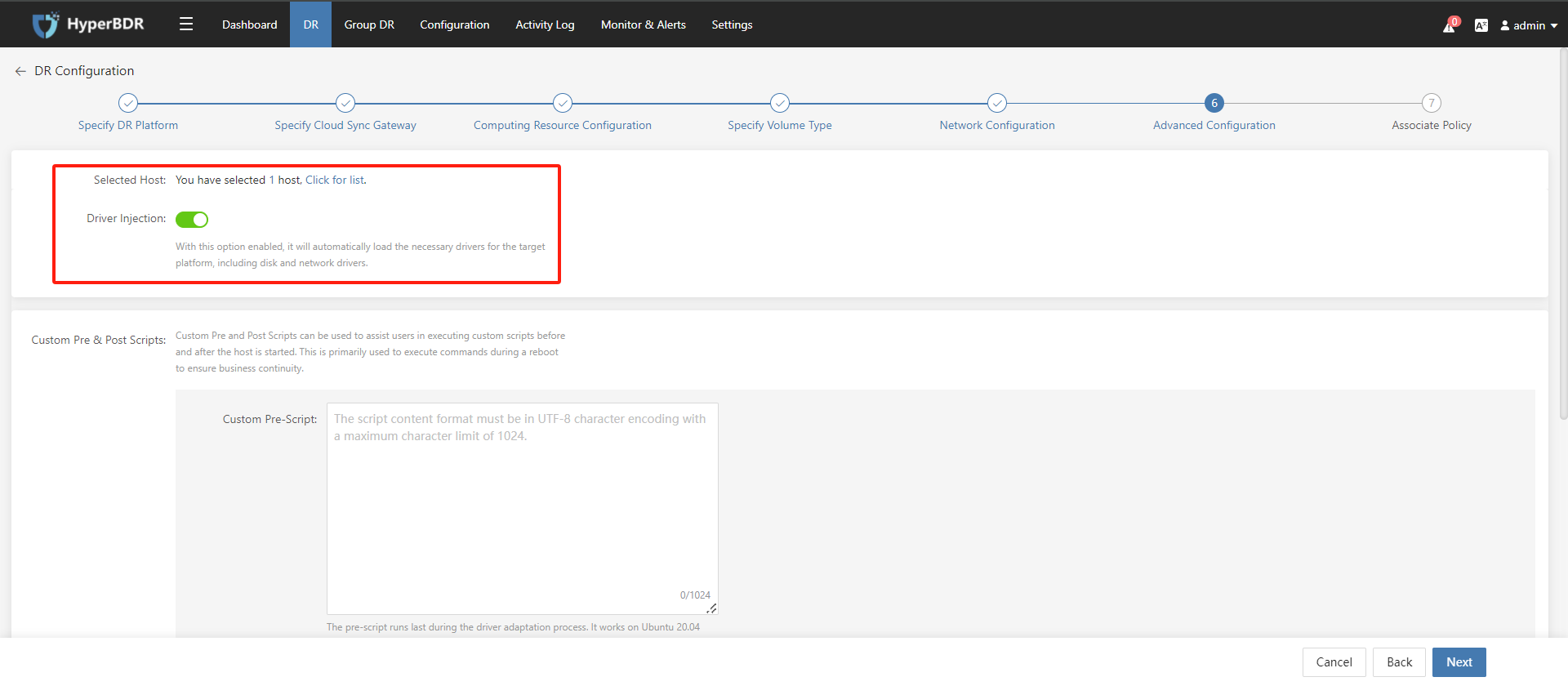This screenshot has height=686, width=1568.
Task: Focus the Custom Pre-Script text area
Action: click(x=523, y=508)
